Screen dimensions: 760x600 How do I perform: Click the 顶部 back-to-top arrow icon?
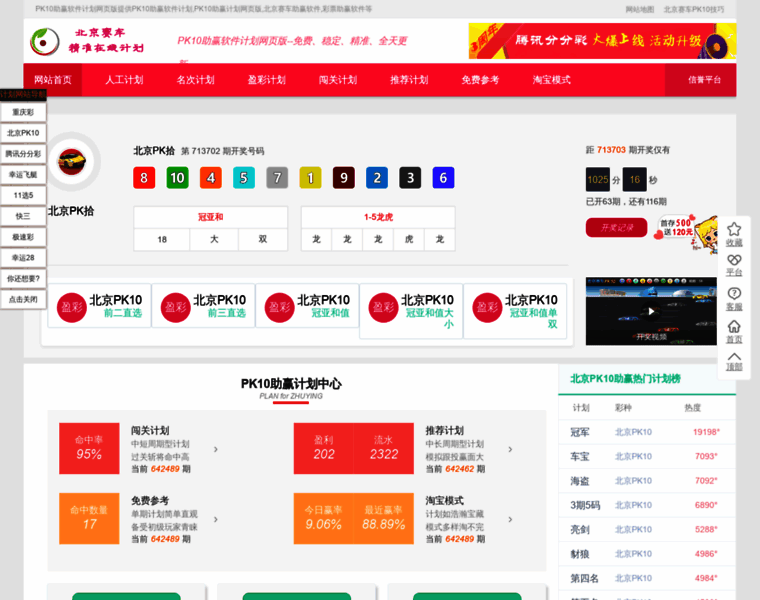tap(734, 358)
